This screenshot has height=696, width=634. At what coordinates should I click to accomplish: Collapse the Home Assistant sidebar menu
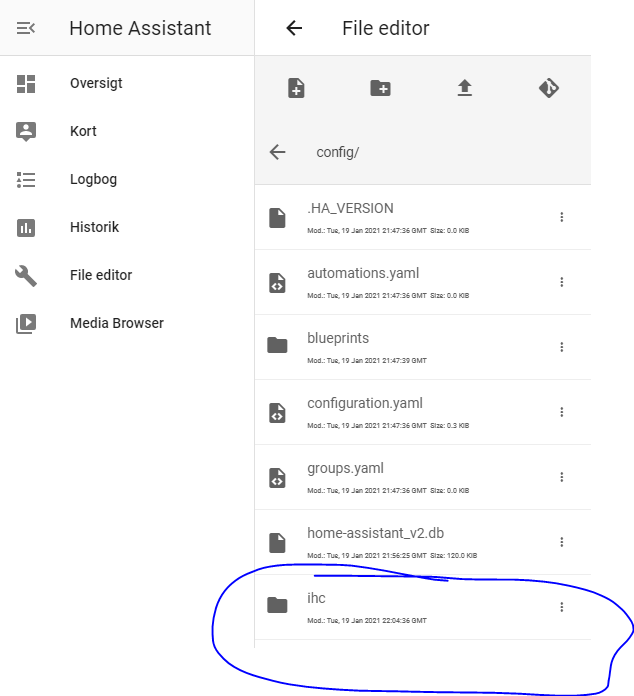coord(26,28)
